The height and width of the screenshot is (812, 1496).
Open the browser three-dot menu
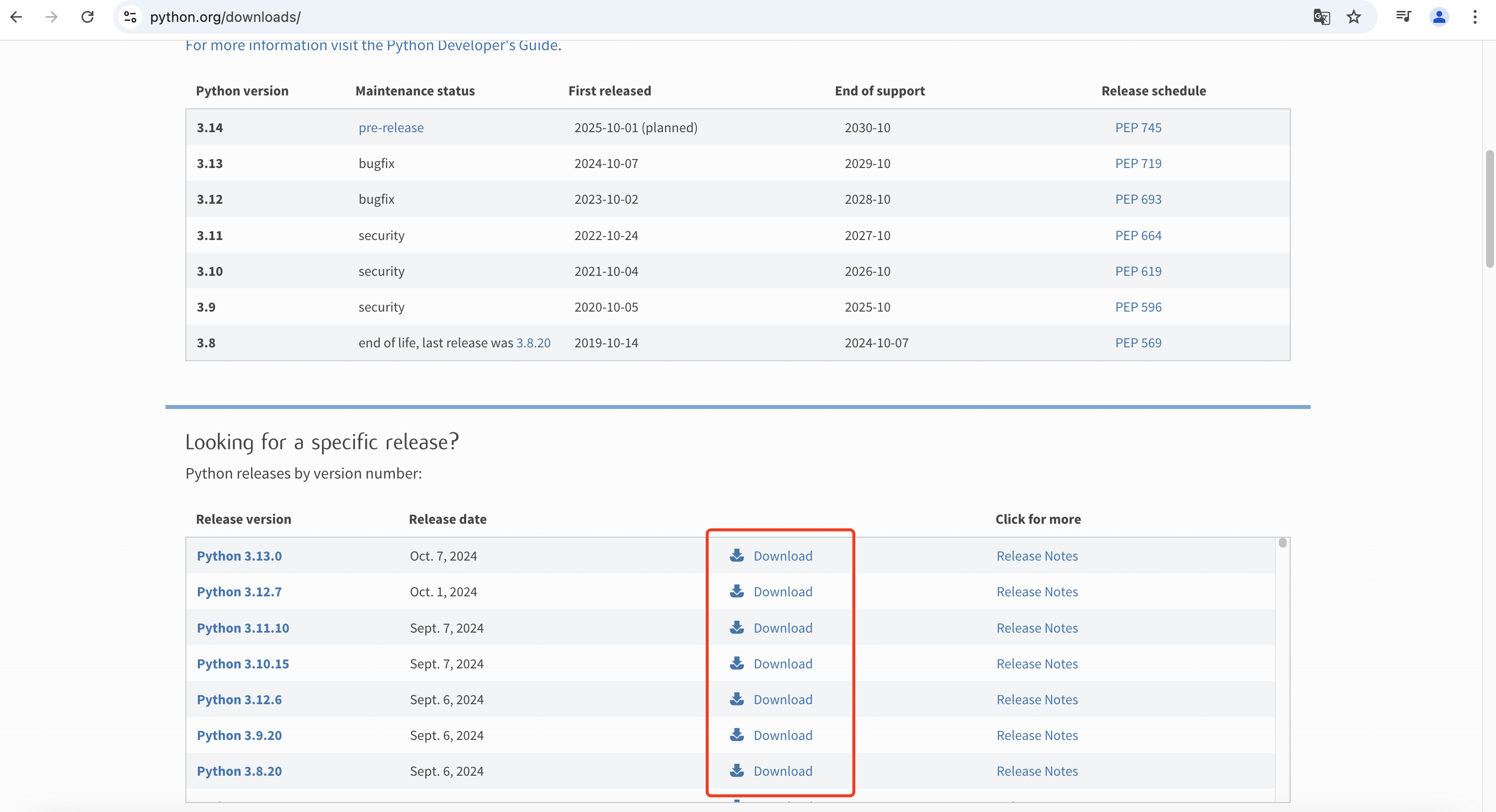[x=1475, y=17]
